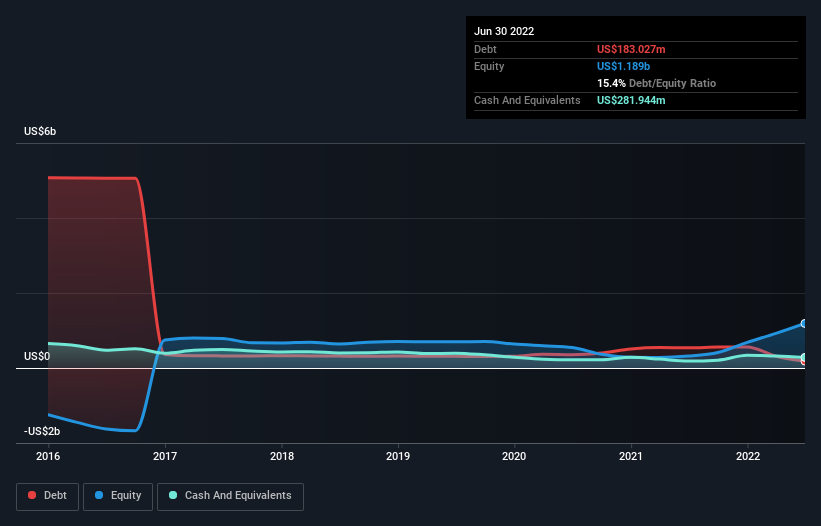The height and width of the screenshot is (526, 821).
Task: Click the blue Equity legend dot
Action: coord(99,495)
